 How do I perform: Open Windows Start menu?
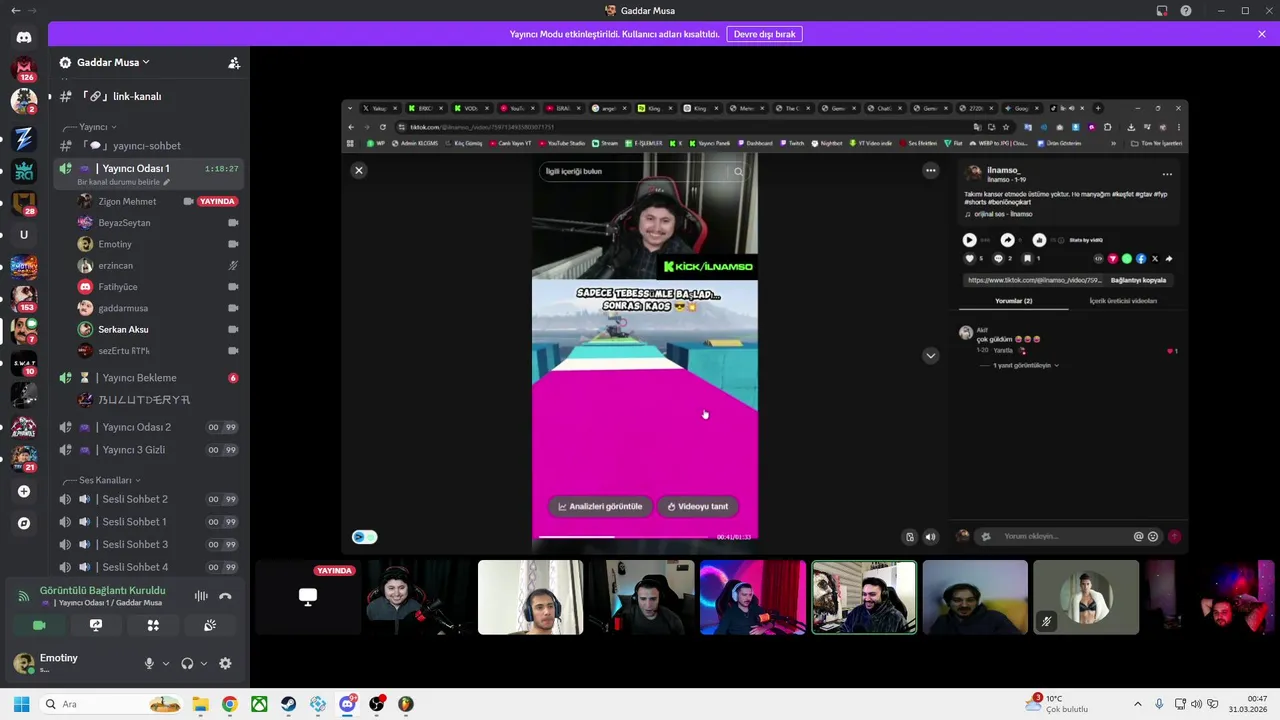coord(21,704)
